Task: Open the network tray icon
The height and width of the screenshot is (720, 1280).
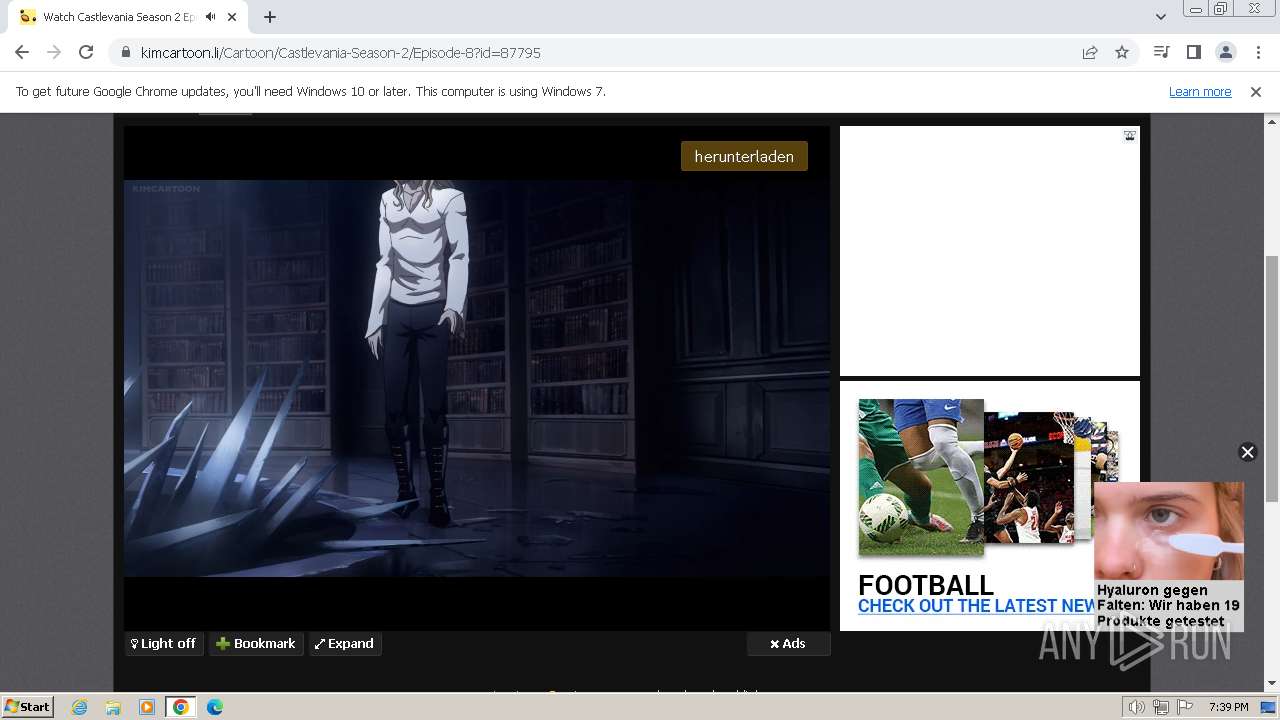Action: coord(1161,707)
